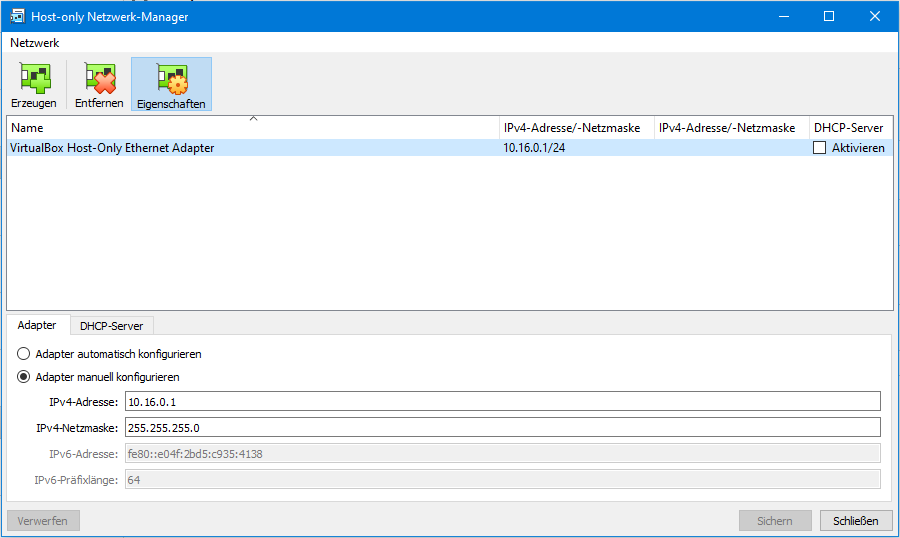Edit the IPv4-Adresse field

coord(503,401)
